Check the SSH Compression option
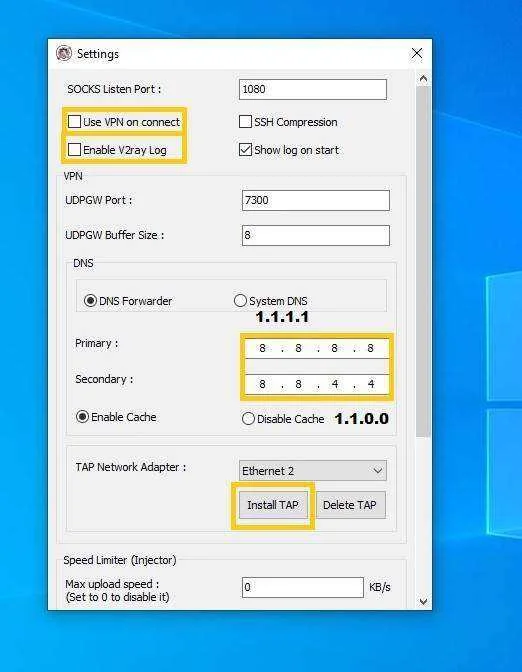The width and height of the screenshot is (522, 672). click(245, 122)
